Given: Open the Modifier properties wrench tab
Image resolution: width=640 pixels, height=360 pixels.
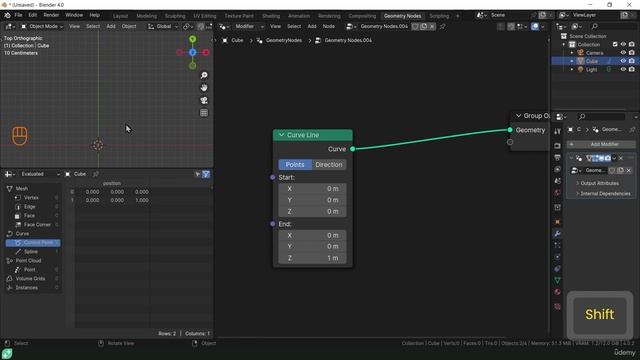Looking at the screenshot, I should pos(558,233).
